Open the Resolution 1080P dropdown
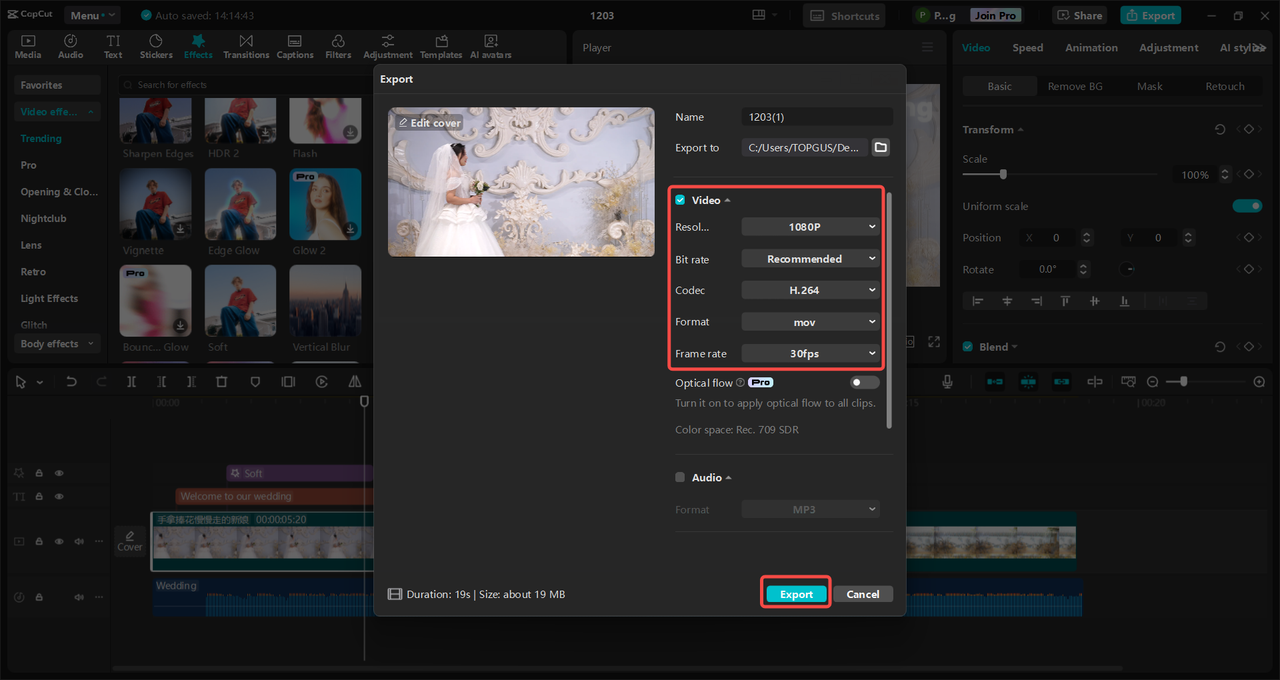 (810, 227)
